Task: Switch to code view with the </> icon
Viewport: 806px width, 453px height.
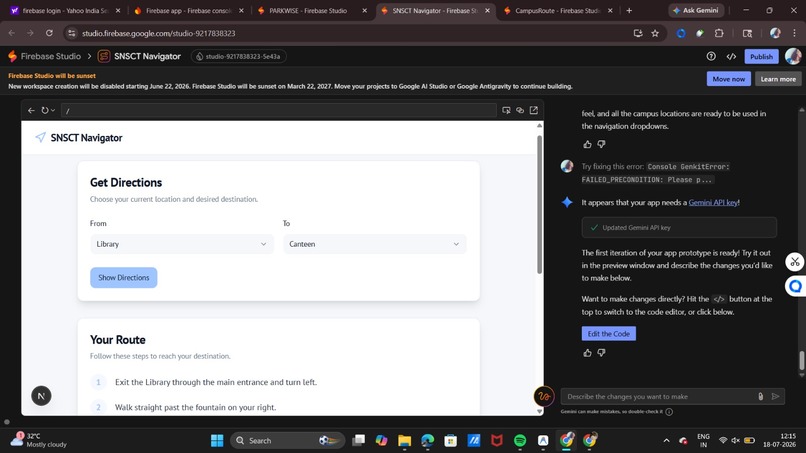Action: click(731, 57)
